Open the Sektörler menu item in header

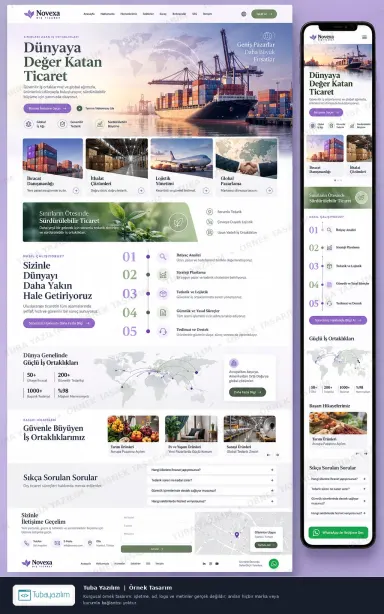pos(148,14)
